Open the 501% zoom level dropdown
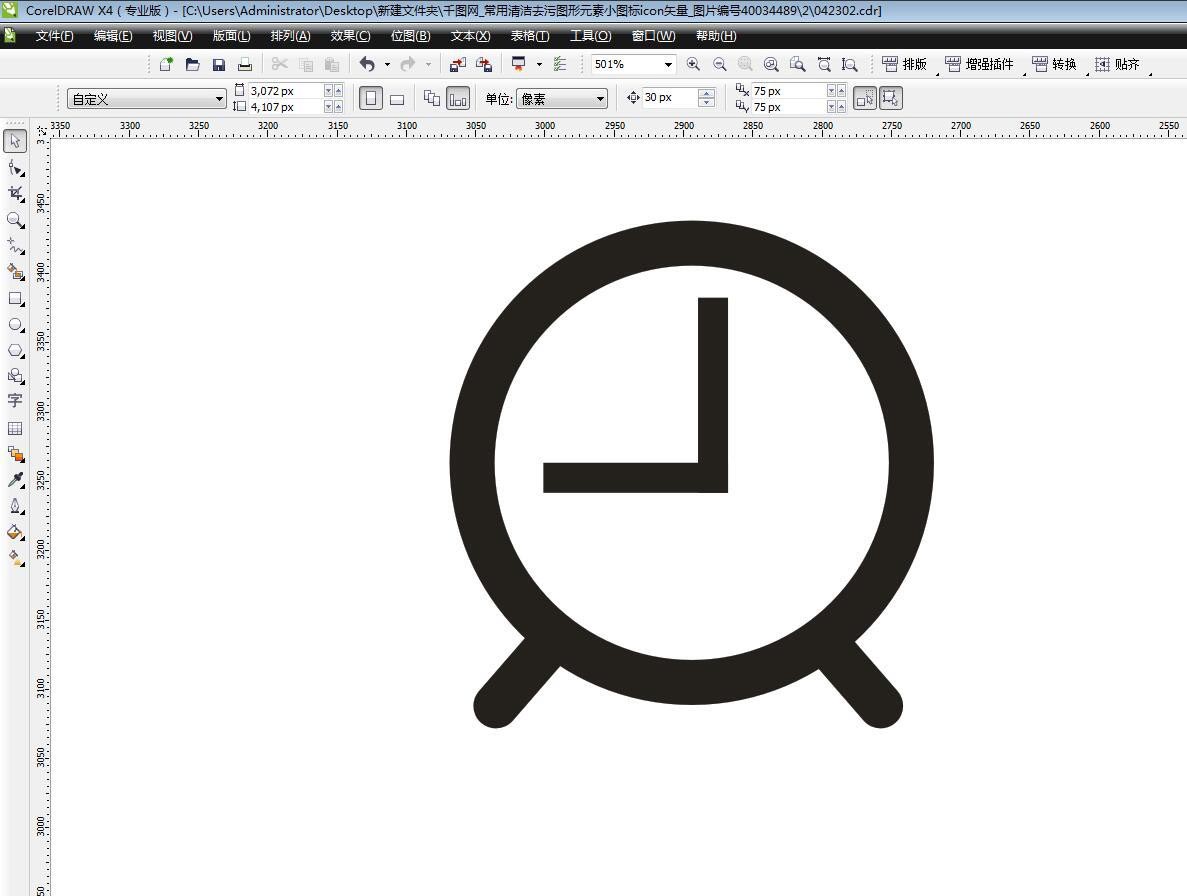1187x896 pixels. [x=667, y=64]
